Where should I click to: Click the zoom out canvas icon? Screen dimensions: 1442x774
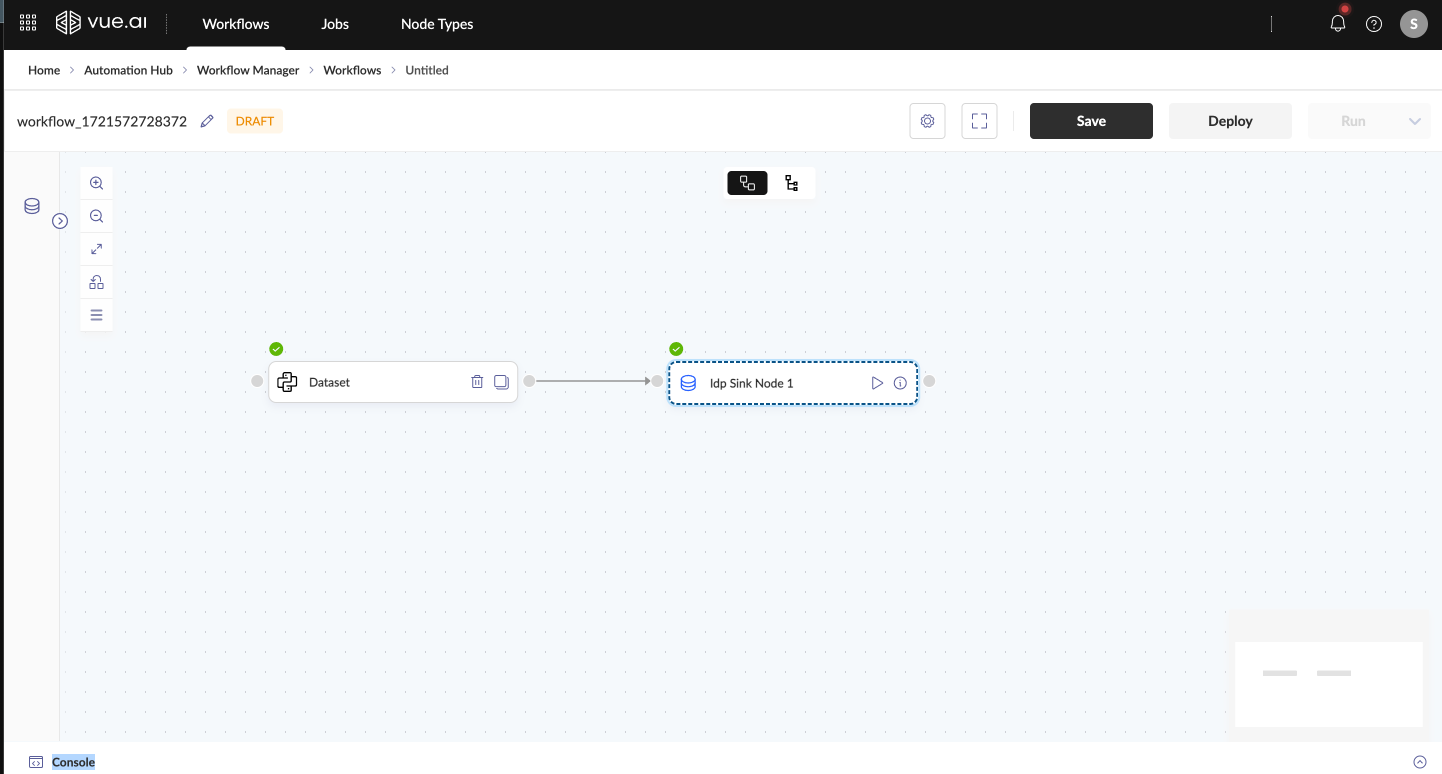(x=96, y=216)
